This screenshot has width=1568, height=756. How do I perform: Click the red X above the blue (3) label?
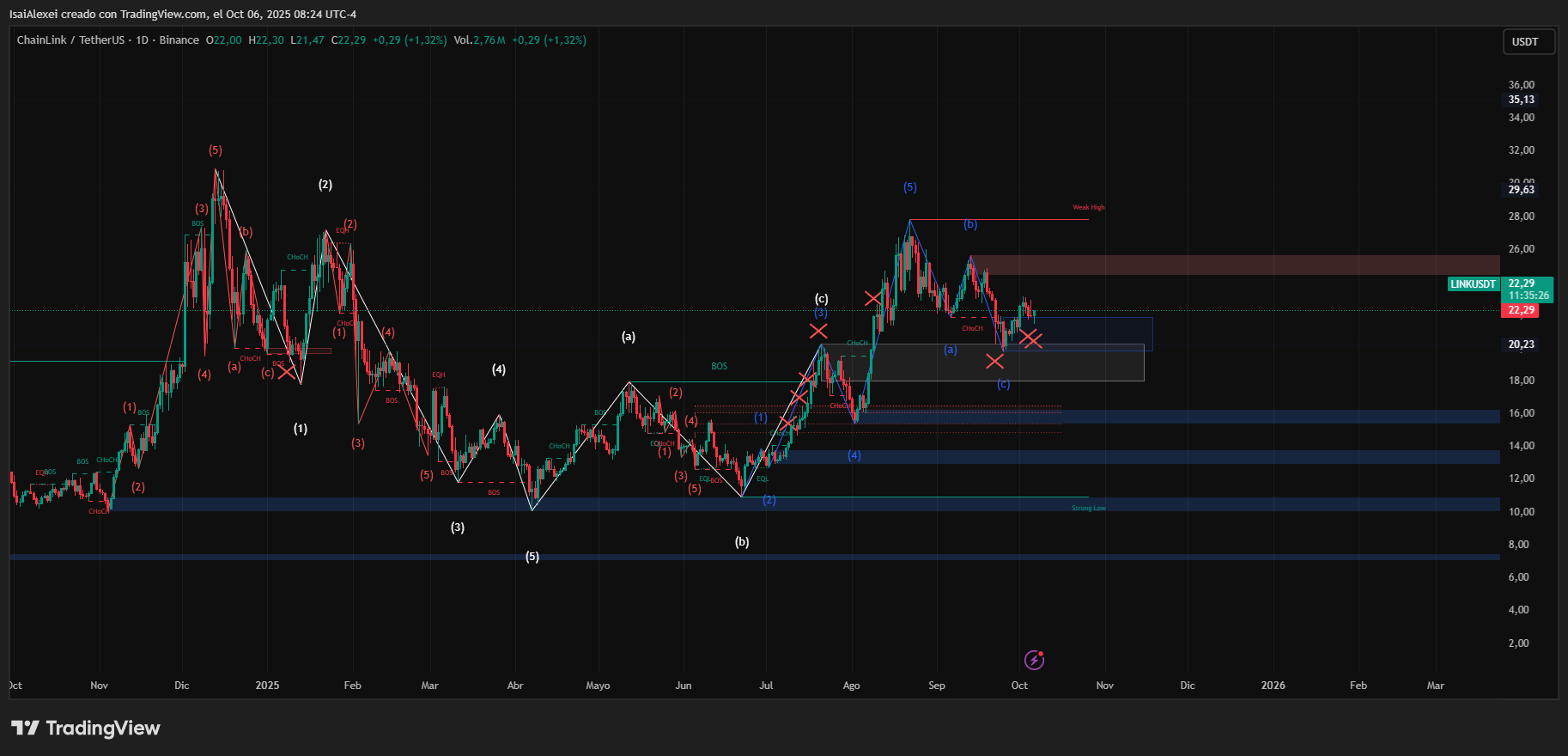[818, 331]
